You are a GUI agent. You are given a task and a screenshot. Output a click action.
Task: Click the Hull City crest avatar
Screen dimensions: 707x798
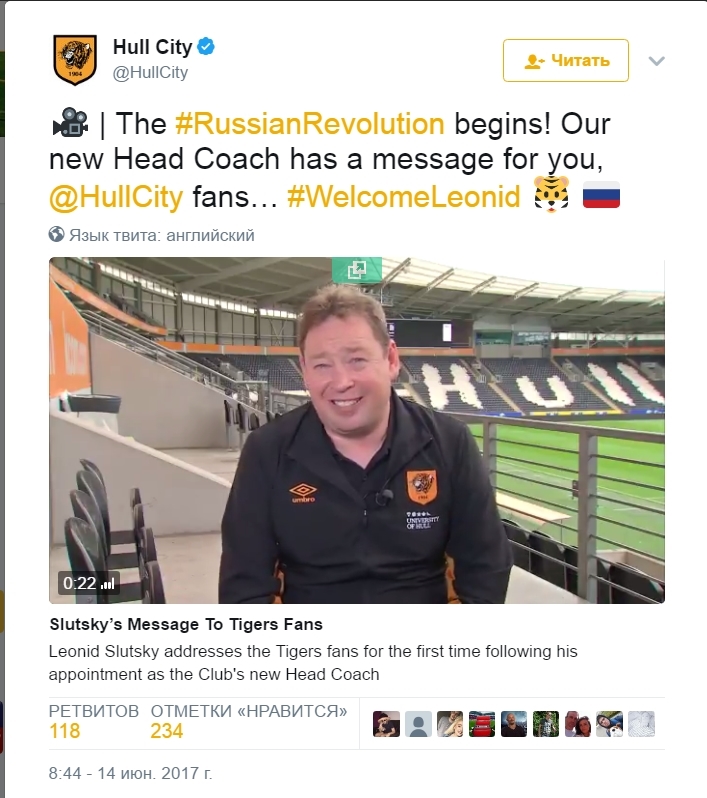(x=75, y=60)
